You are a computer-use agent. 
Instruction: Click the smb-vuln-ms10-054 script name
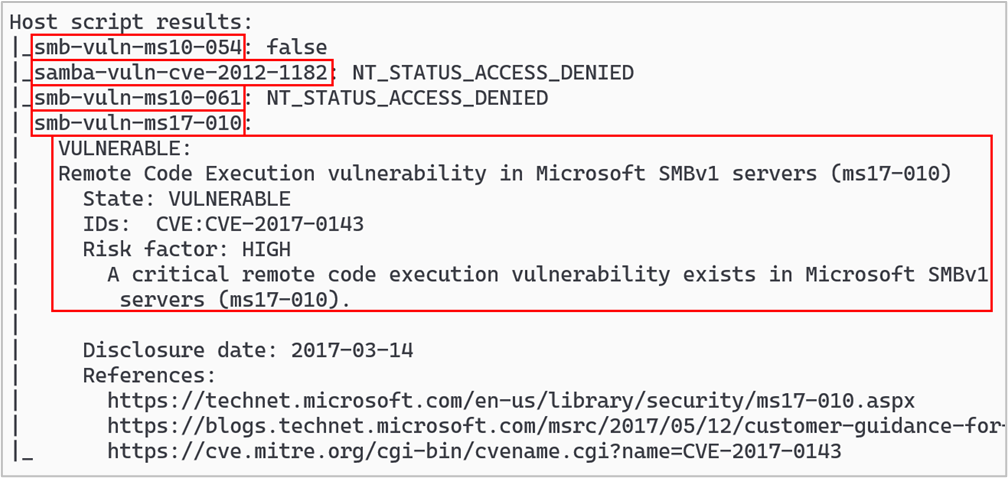click(137, 47)
